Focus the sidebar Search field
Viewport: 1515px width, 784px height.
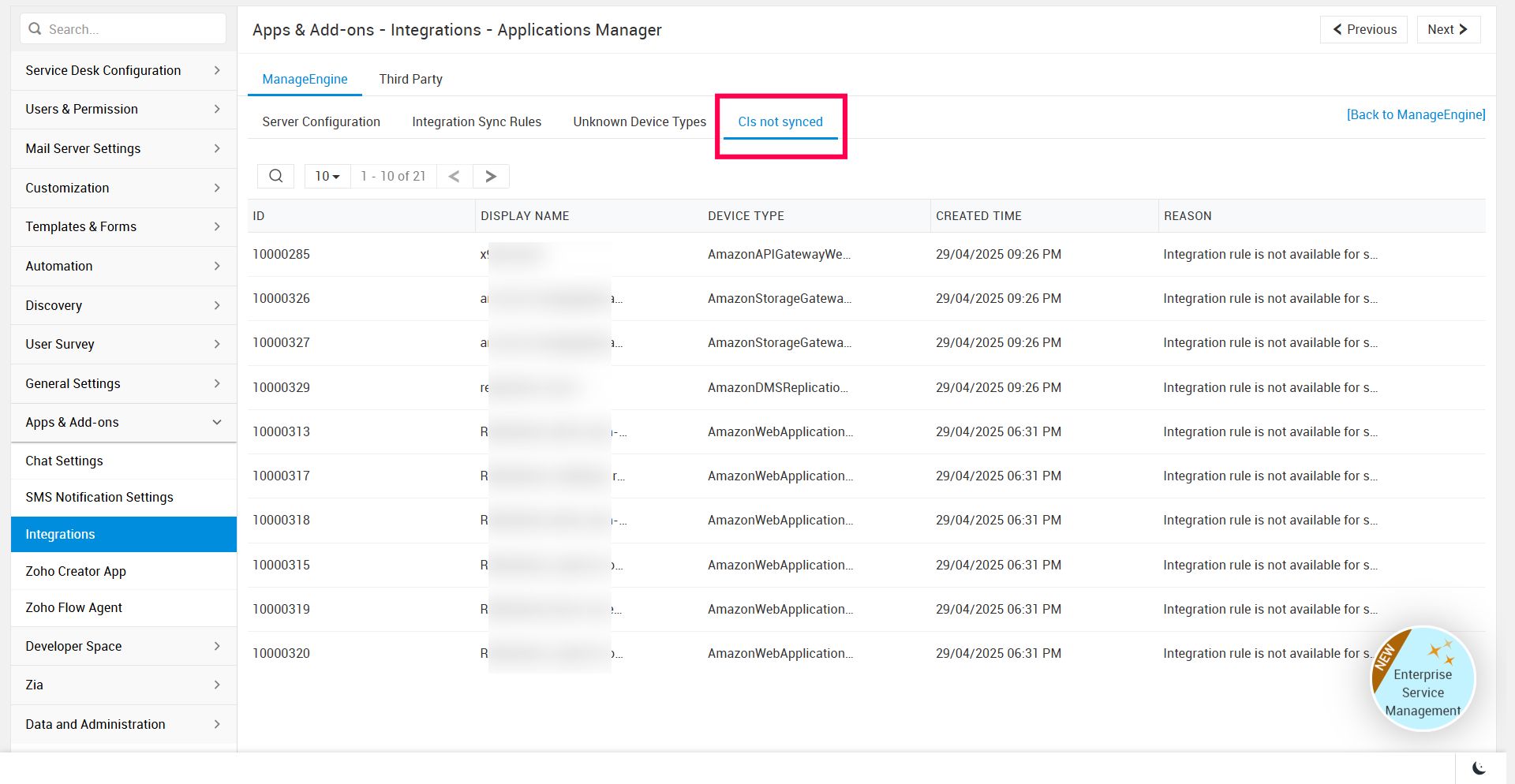tap(123, 29)
